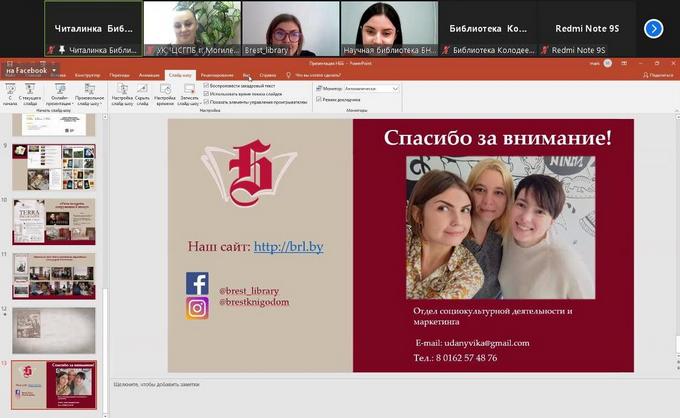Open the Вид tab
This screenshot has width=680, height=418.
tap(246, 75)
